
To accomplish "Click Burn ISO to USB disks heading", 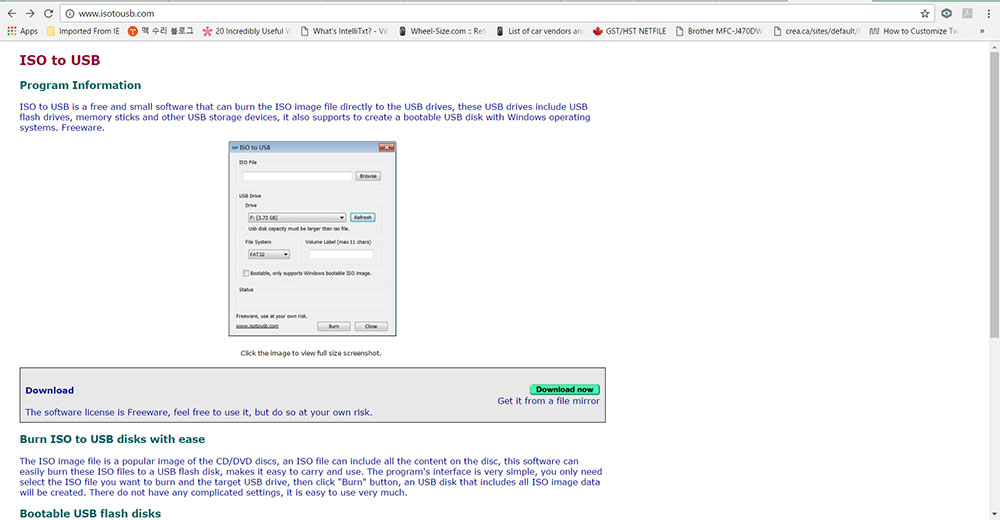I will pos(112,440).
